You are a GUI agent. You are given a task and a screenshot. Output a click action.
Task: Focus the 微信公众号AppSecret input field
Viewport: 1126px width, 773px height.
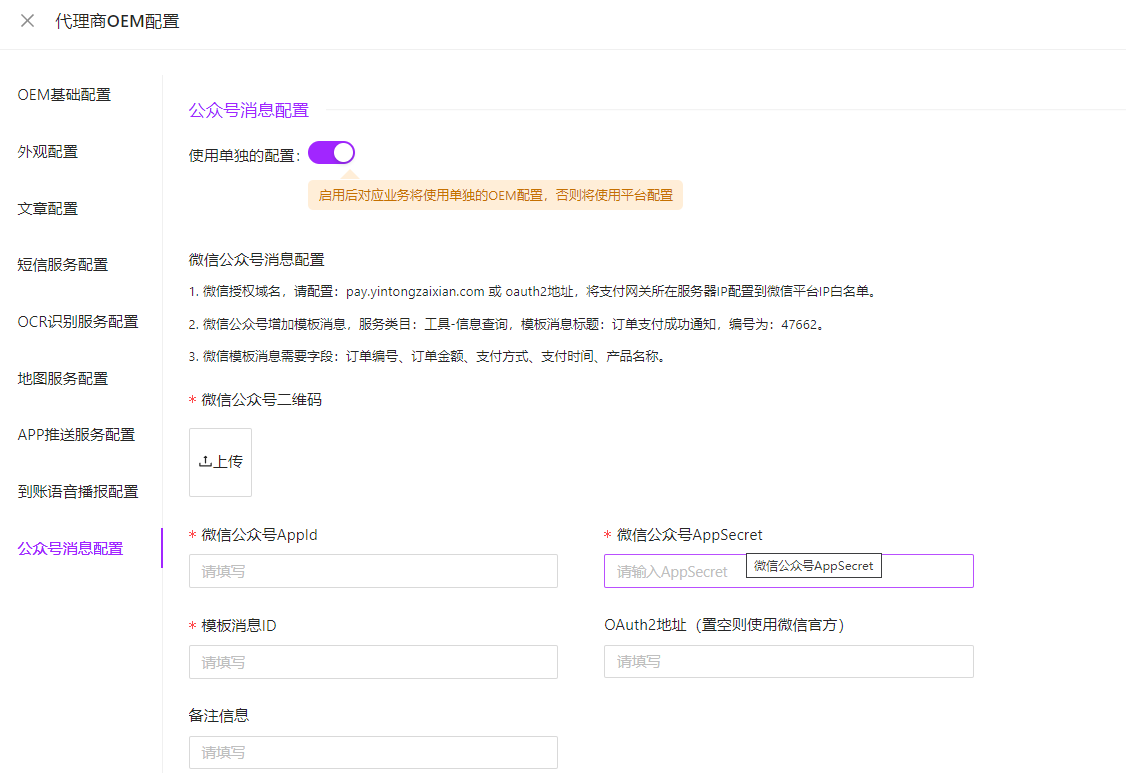pos(670,572)
